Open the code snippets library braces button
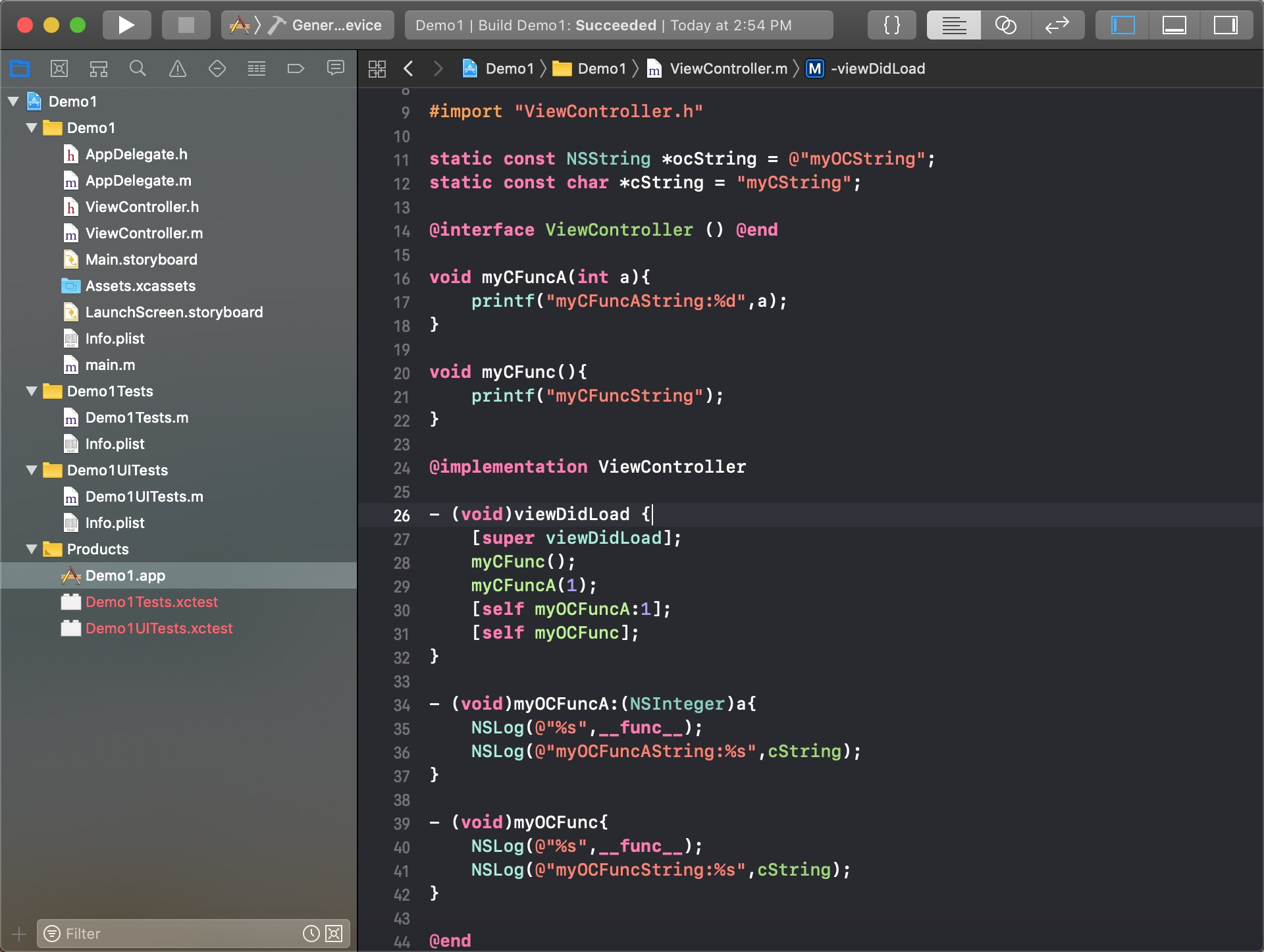 pos(892,25)
